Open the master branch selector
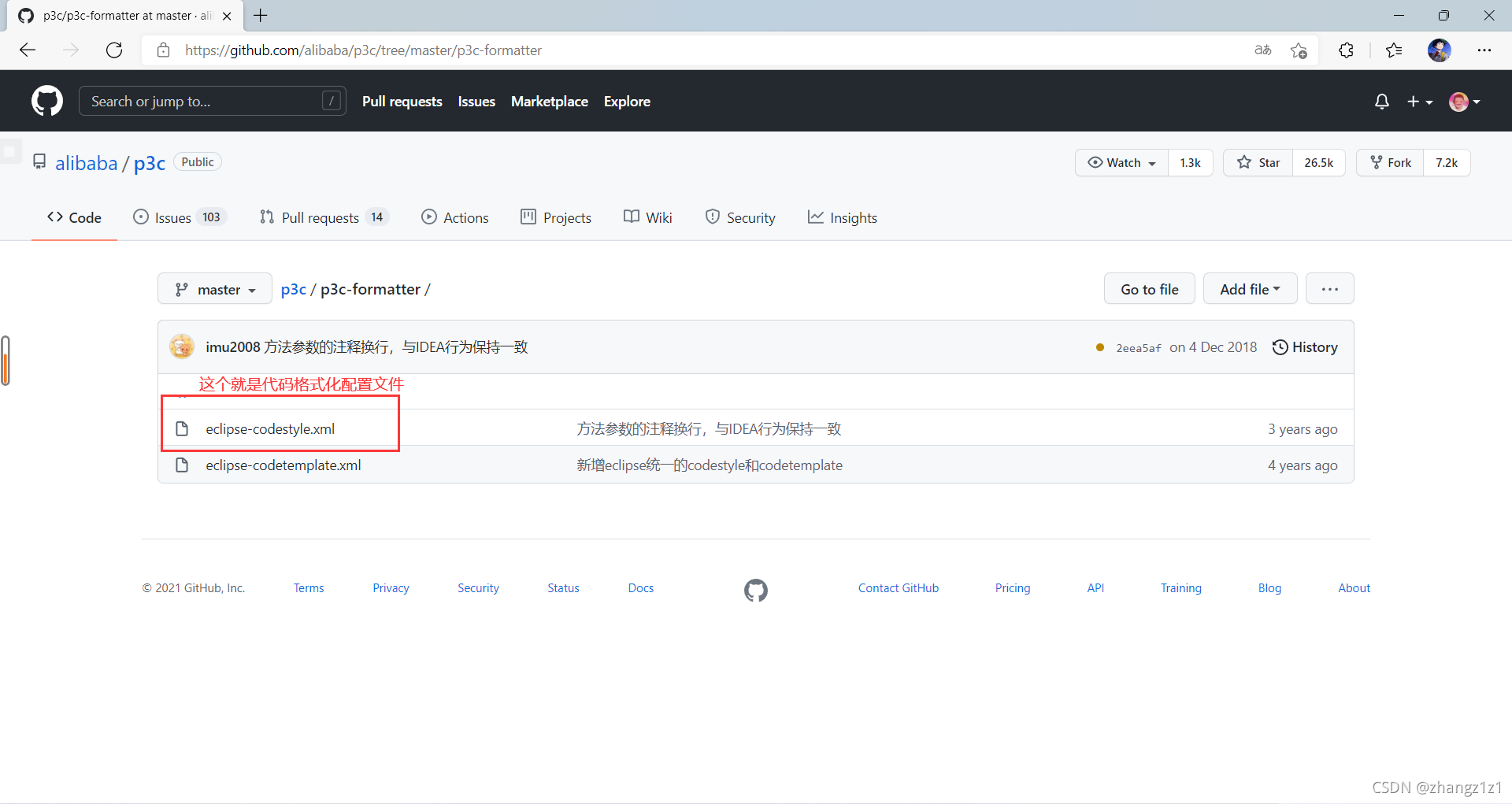This screenshot has width=1512, height=804. pos(215,289)
